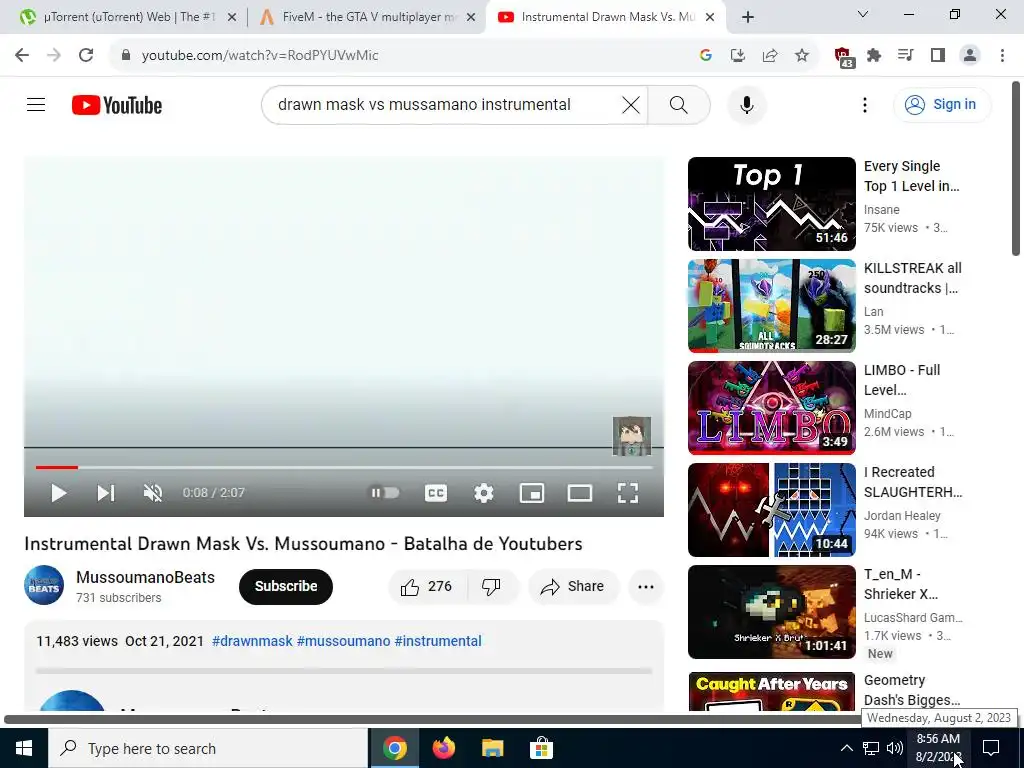The width and height of the screenshot is (1024, 768).
Task: Open more actions ellipsis below video
Action: point(646,586)
